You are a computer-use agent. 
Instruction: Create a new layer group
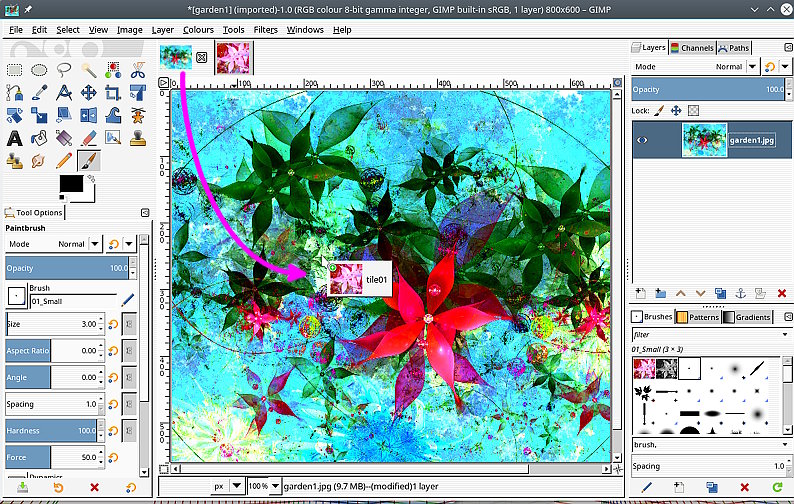click(x=660, y=293)
